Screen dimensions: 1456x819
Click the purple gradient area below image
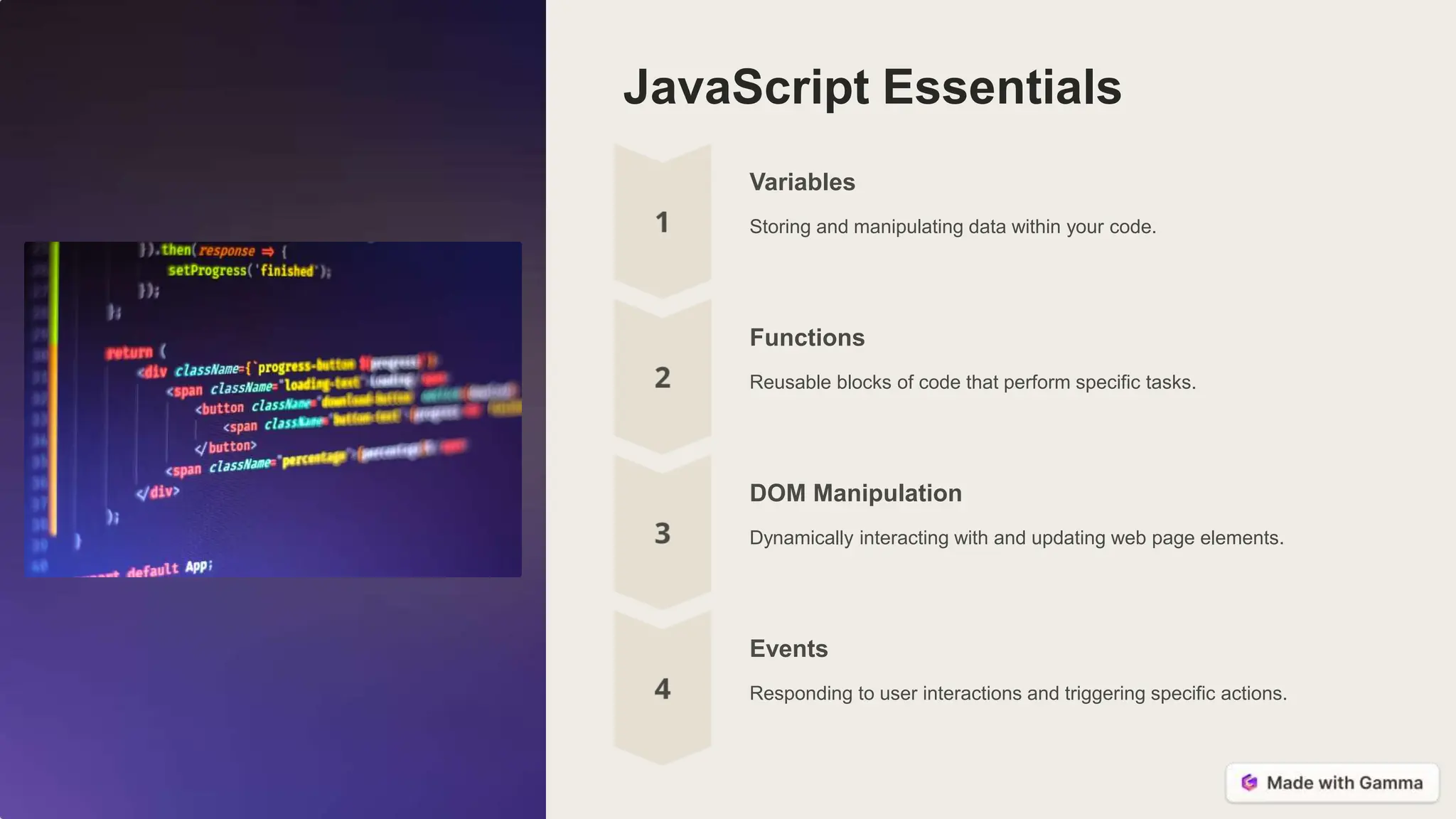pyautogui.click(x=273, y=697)
